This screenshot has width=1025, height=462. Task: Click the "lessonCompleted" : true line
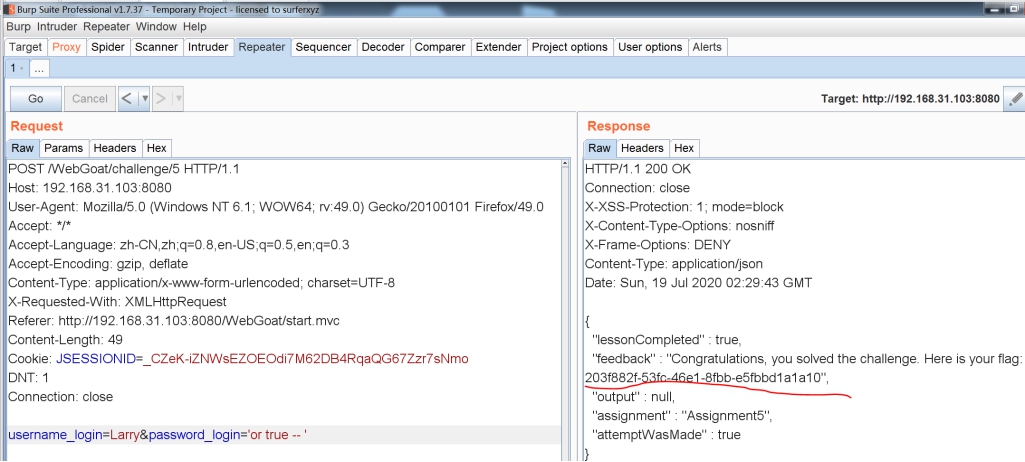(x=666, y=340)
